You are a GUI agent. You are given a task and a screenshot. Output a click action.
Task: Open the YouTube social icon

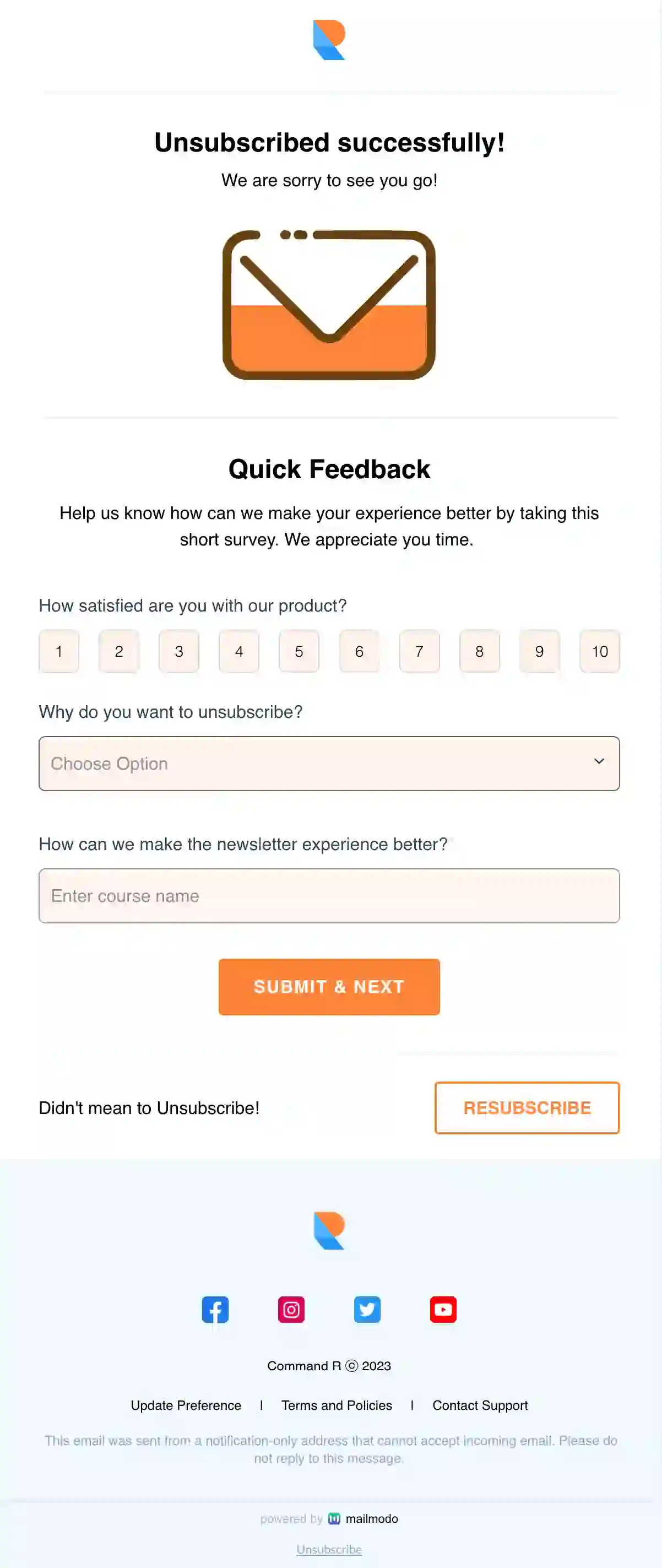[443, 1310]
